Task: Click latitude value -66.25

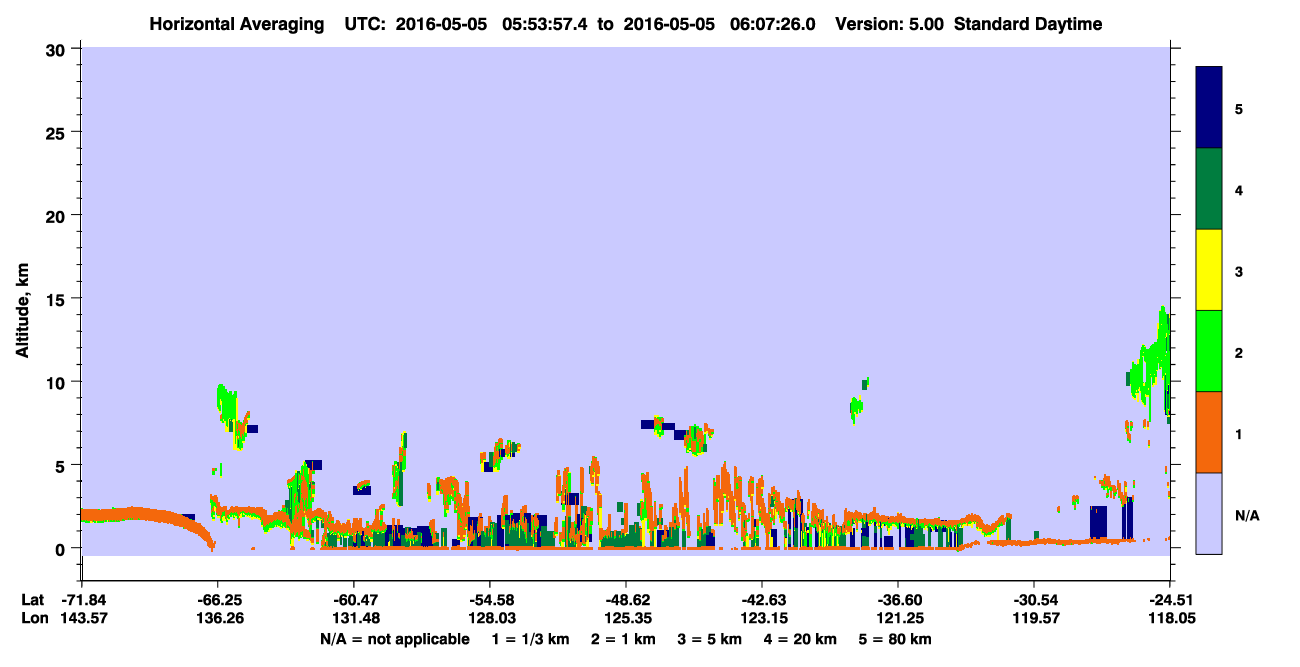Action: pyautogui.click(x=217, y=600)
